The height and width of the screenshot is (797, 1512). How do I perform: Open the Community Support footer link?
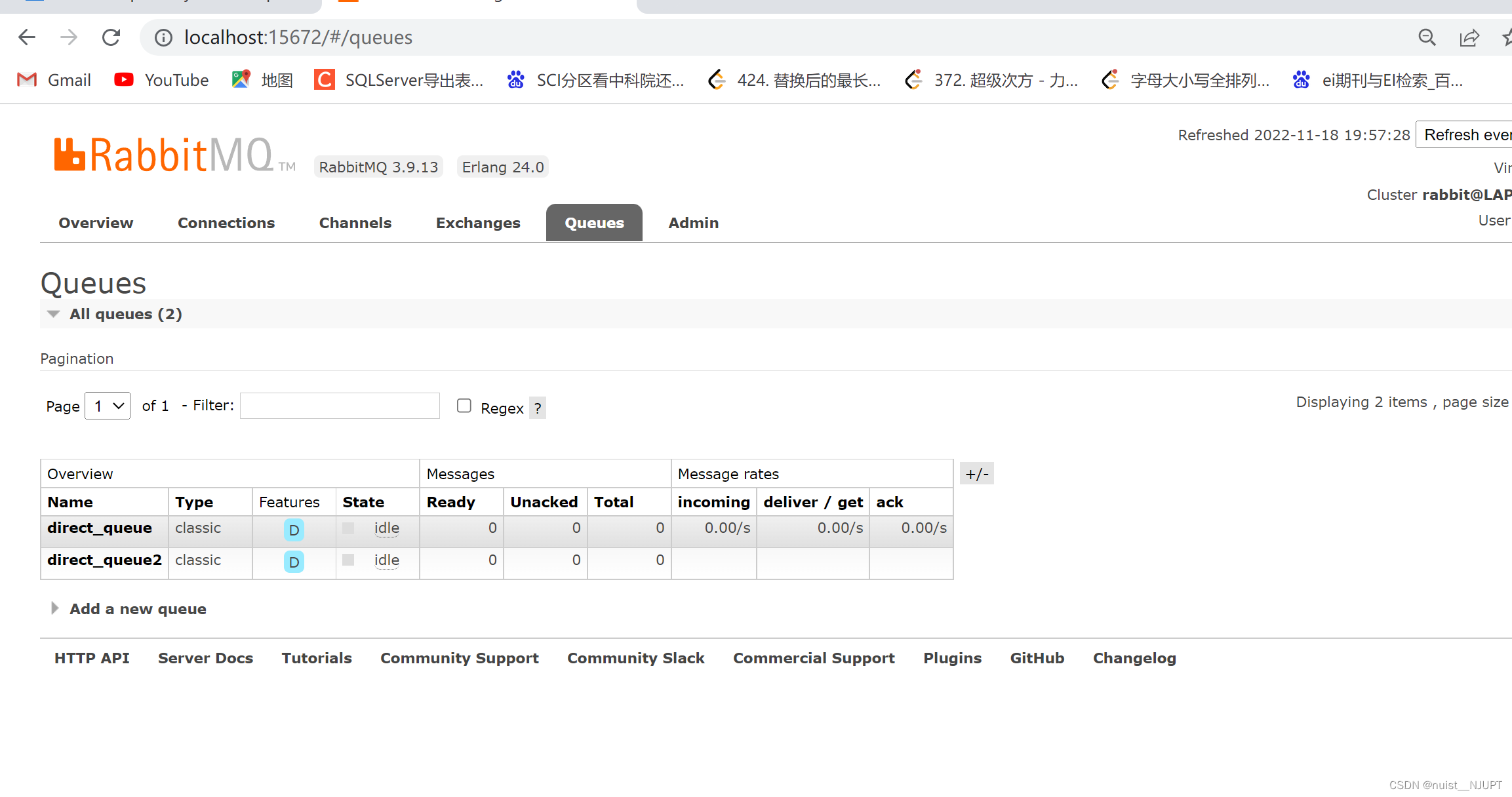pyautogui.click(x=460, y=658)
